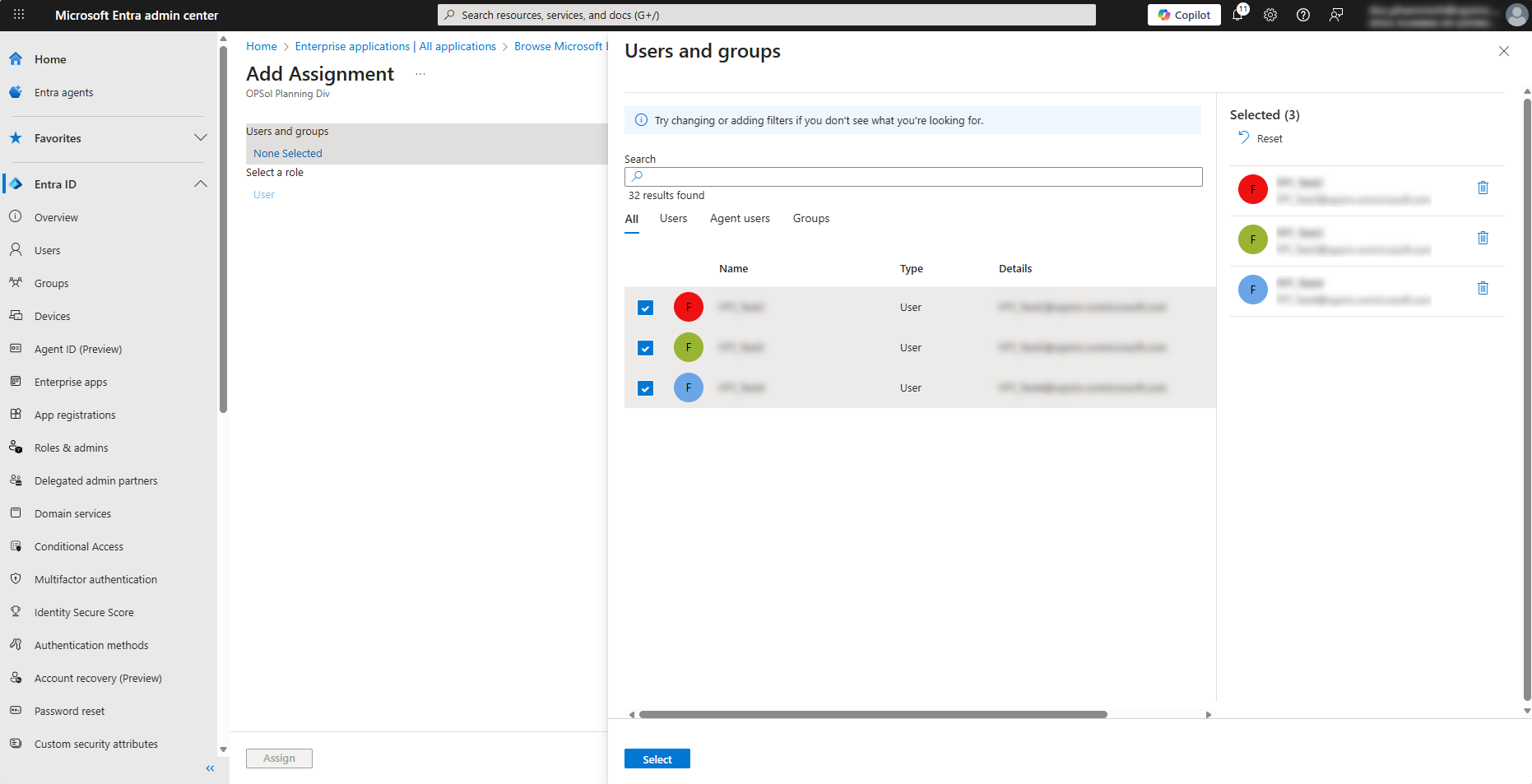Remove the blue avatar selected user
The image size is (1532, 784).
point(1483,289)
